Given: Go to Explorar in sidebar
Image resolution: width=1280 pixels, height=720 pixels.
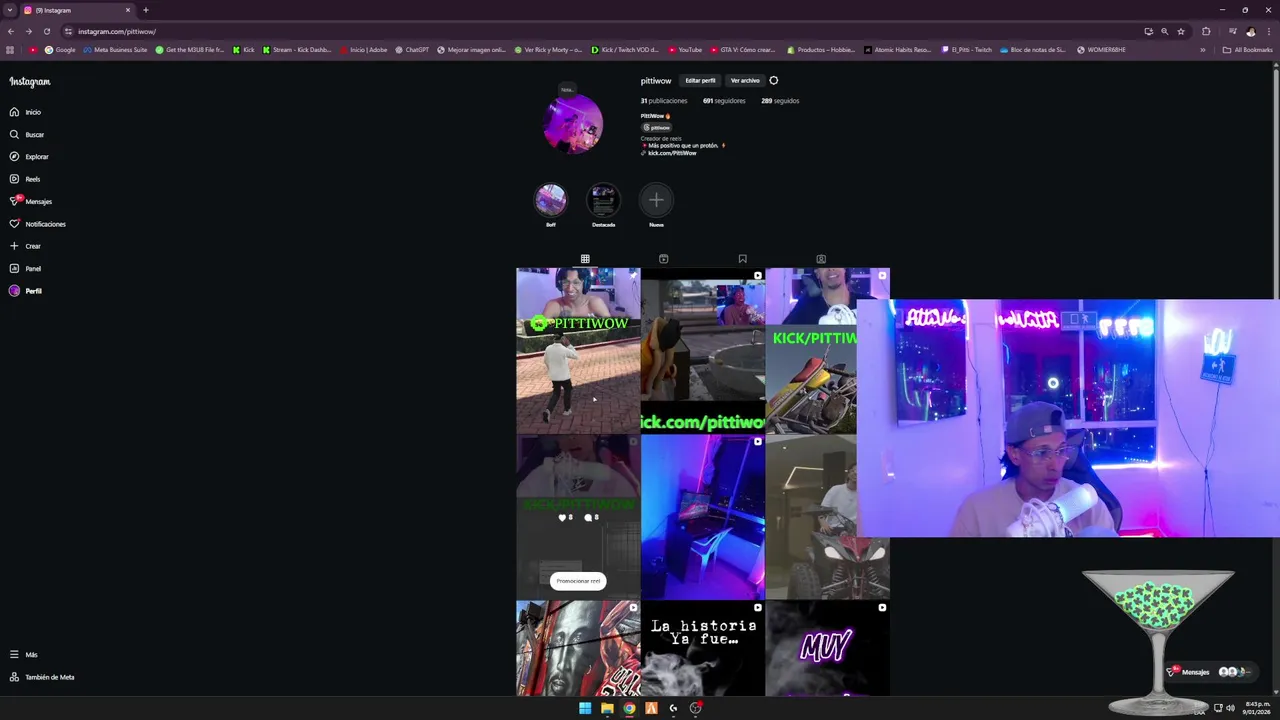Looking at the screenshot, I should point(29,157).
